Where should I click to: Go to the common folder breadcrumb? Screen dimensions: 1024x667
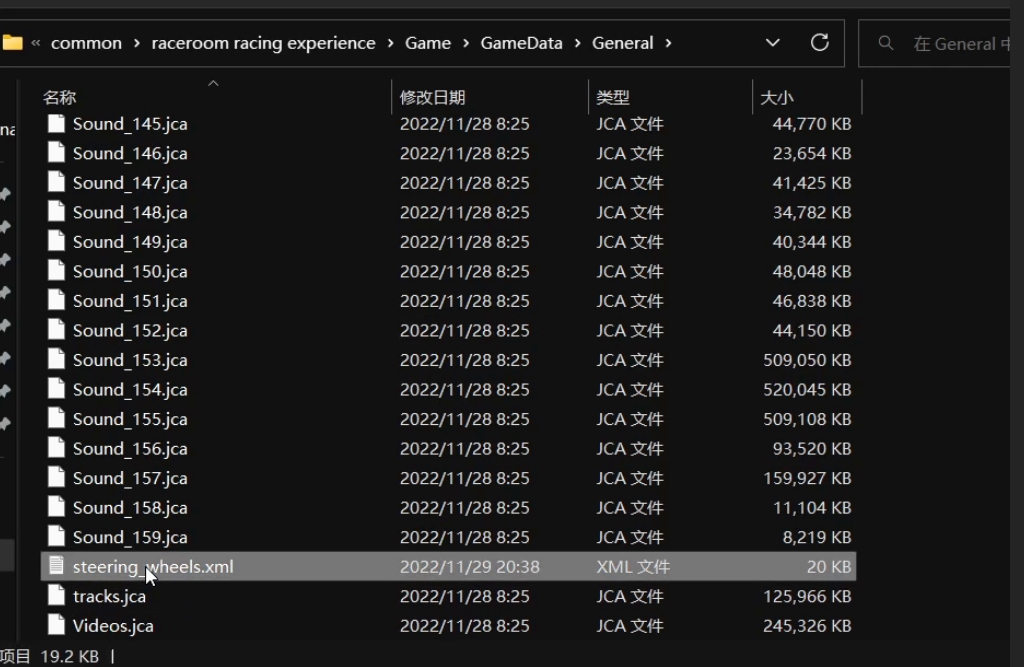[86, 43]
